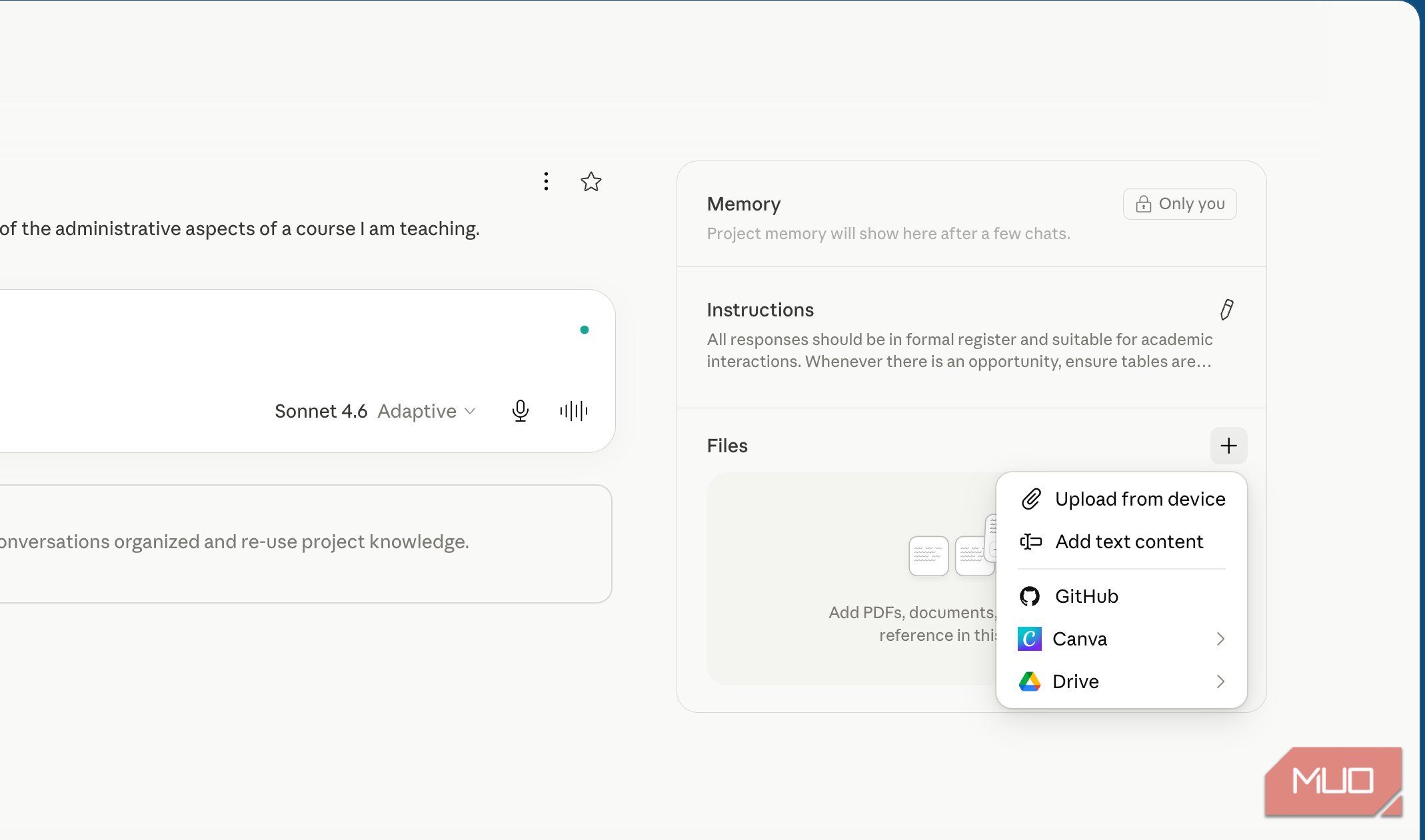Click the lock icon in Only you
The image size is (1425, 840).
tap(1144, 204)
